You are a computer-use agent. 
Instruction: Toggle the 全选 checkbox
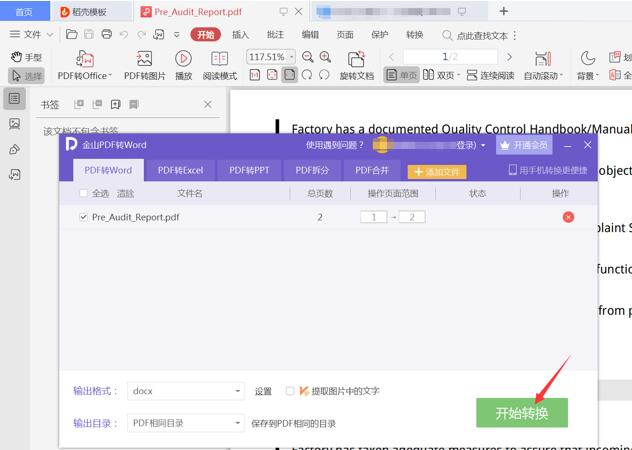pyautogui.click(x=83, y=193)
